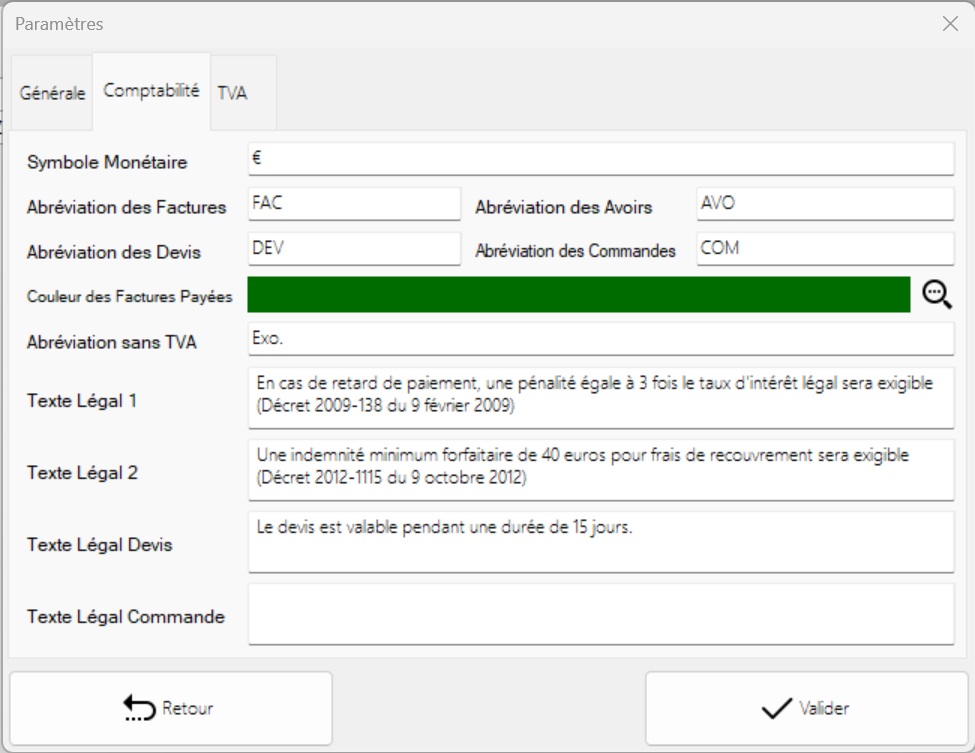Open the TVA tab
Screen dimensions: 975x753
pos(232,93)
